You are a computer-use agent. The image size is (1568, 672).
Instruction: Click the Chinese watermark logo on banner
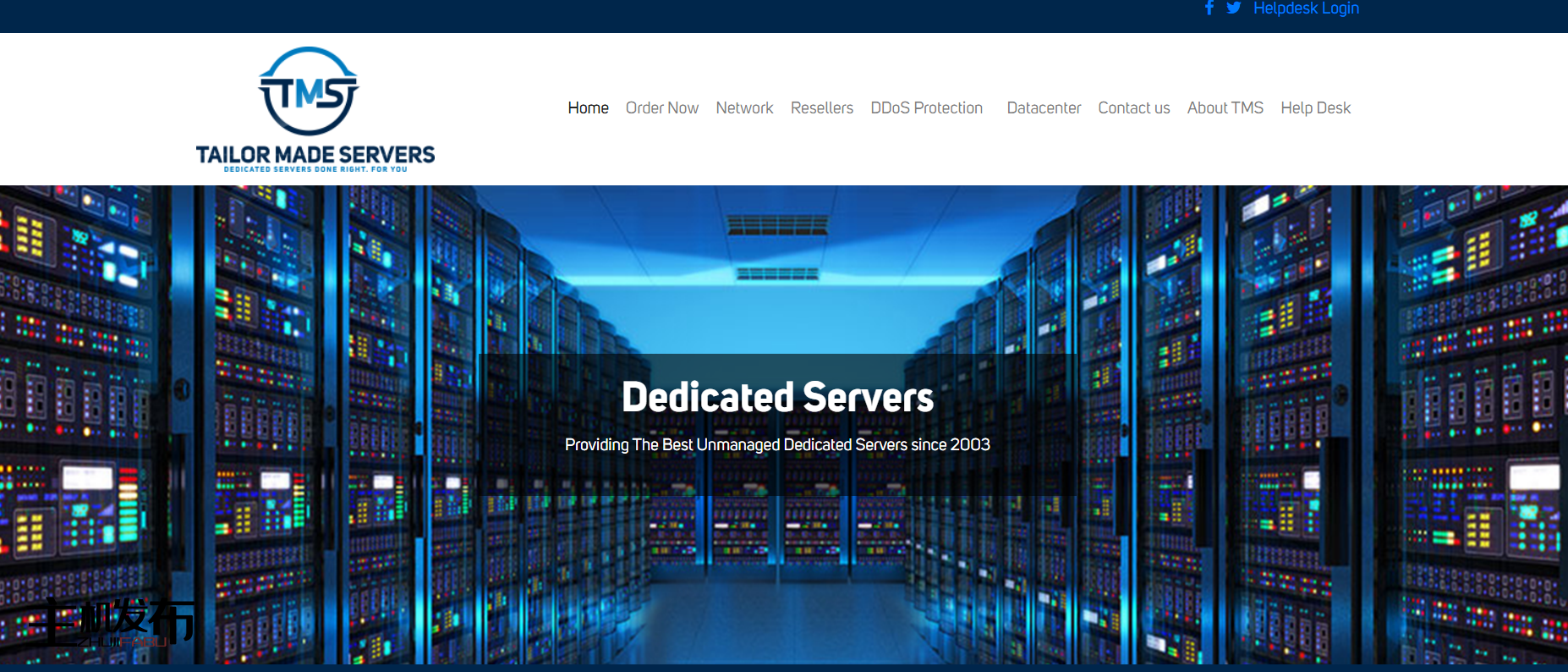pyautogui.click(x=114, y=624)
